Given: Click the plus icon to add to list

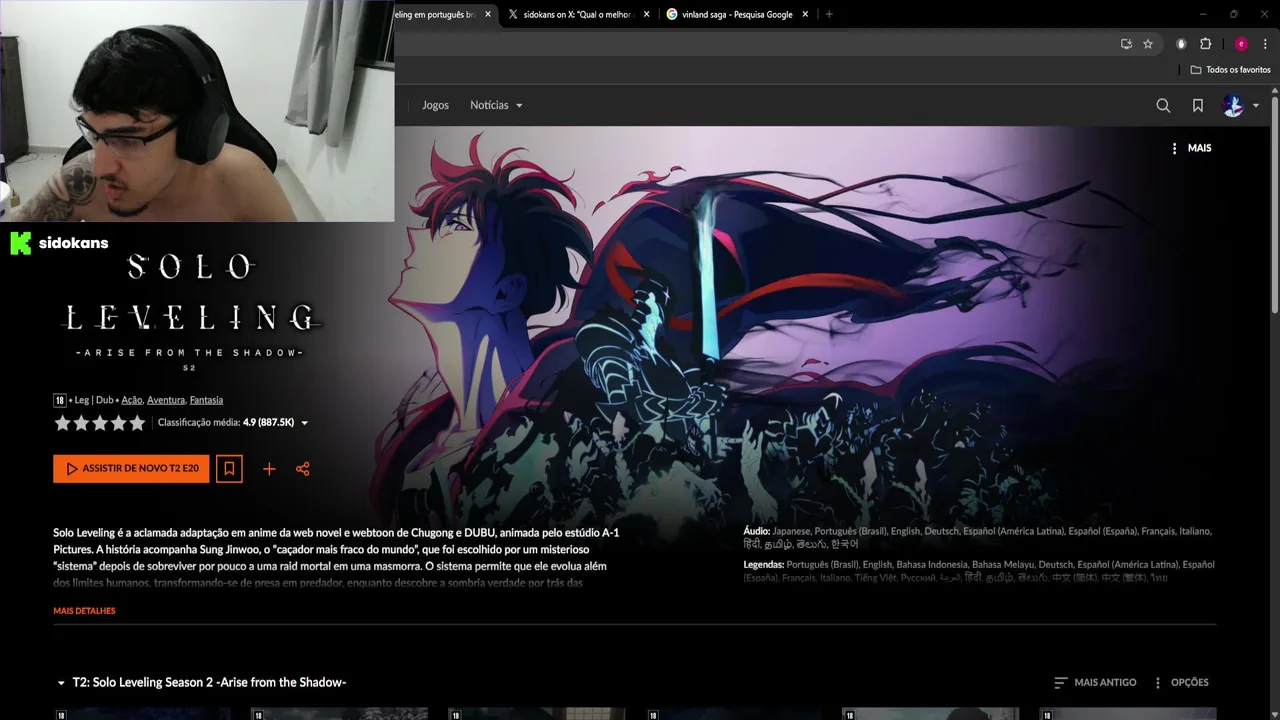Looking at the screenshot, I should [x=269, y=468].
